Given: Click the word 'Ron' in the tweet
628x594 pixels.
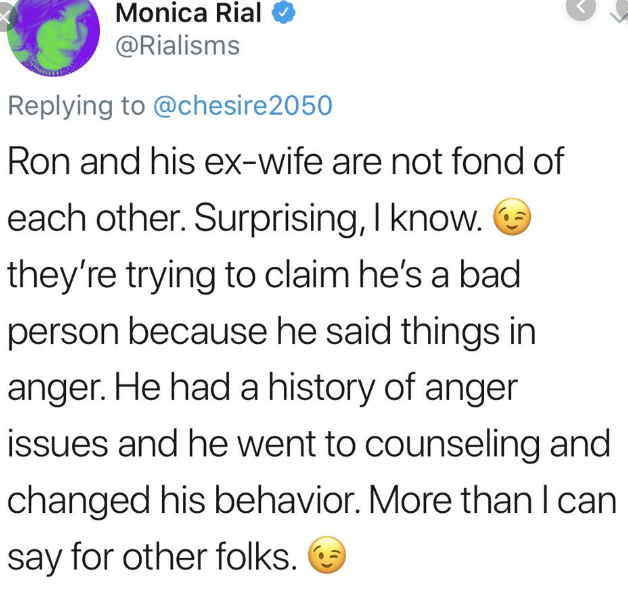Looking at the screenshot, I should [x=38, y=161].
